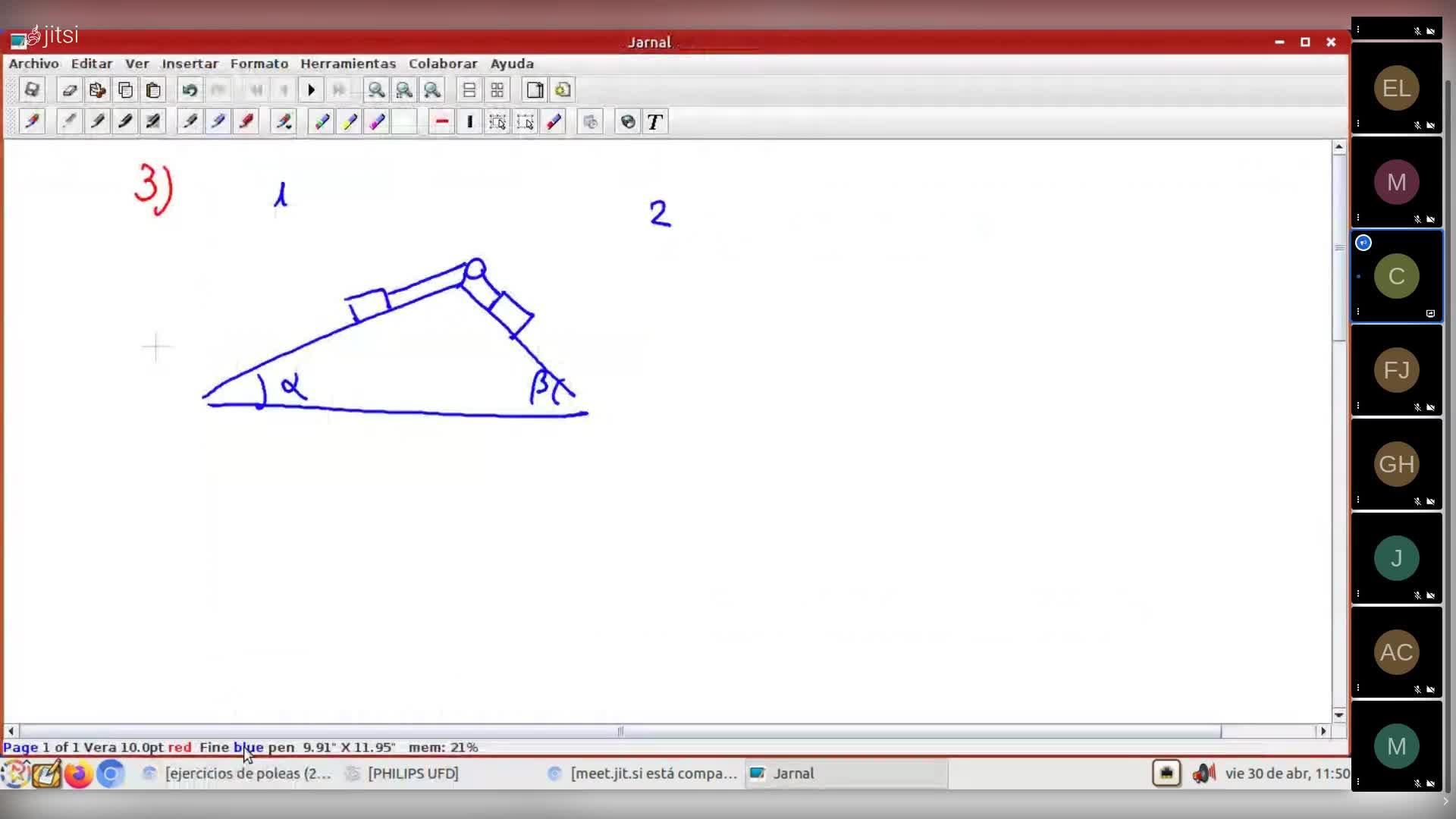Click the vertical scrollbar down arrow
This screenshot has width=1456, height=819.
coord(1339,714)
